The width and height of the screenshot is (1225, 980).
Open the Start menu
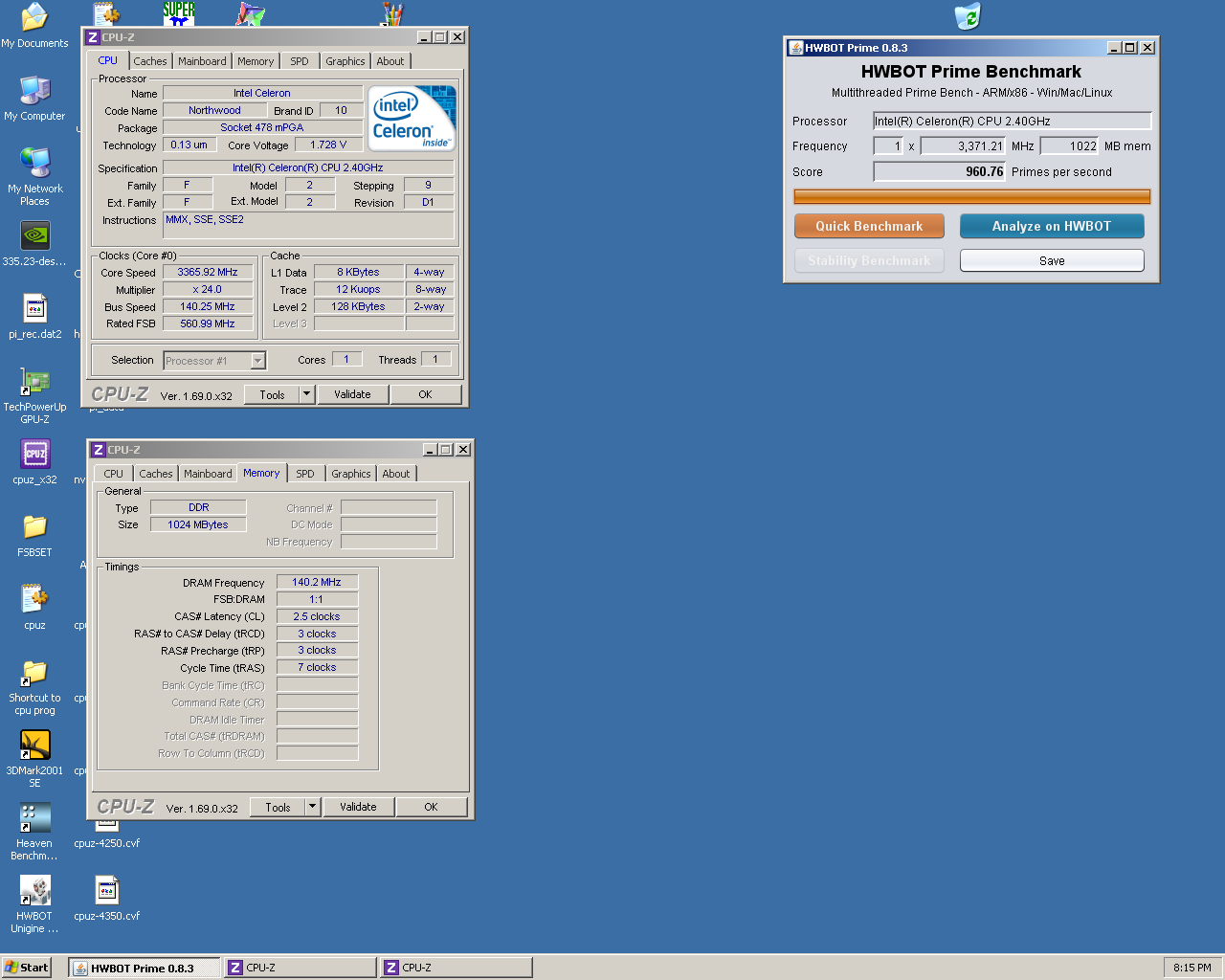[x=27, y=968]
